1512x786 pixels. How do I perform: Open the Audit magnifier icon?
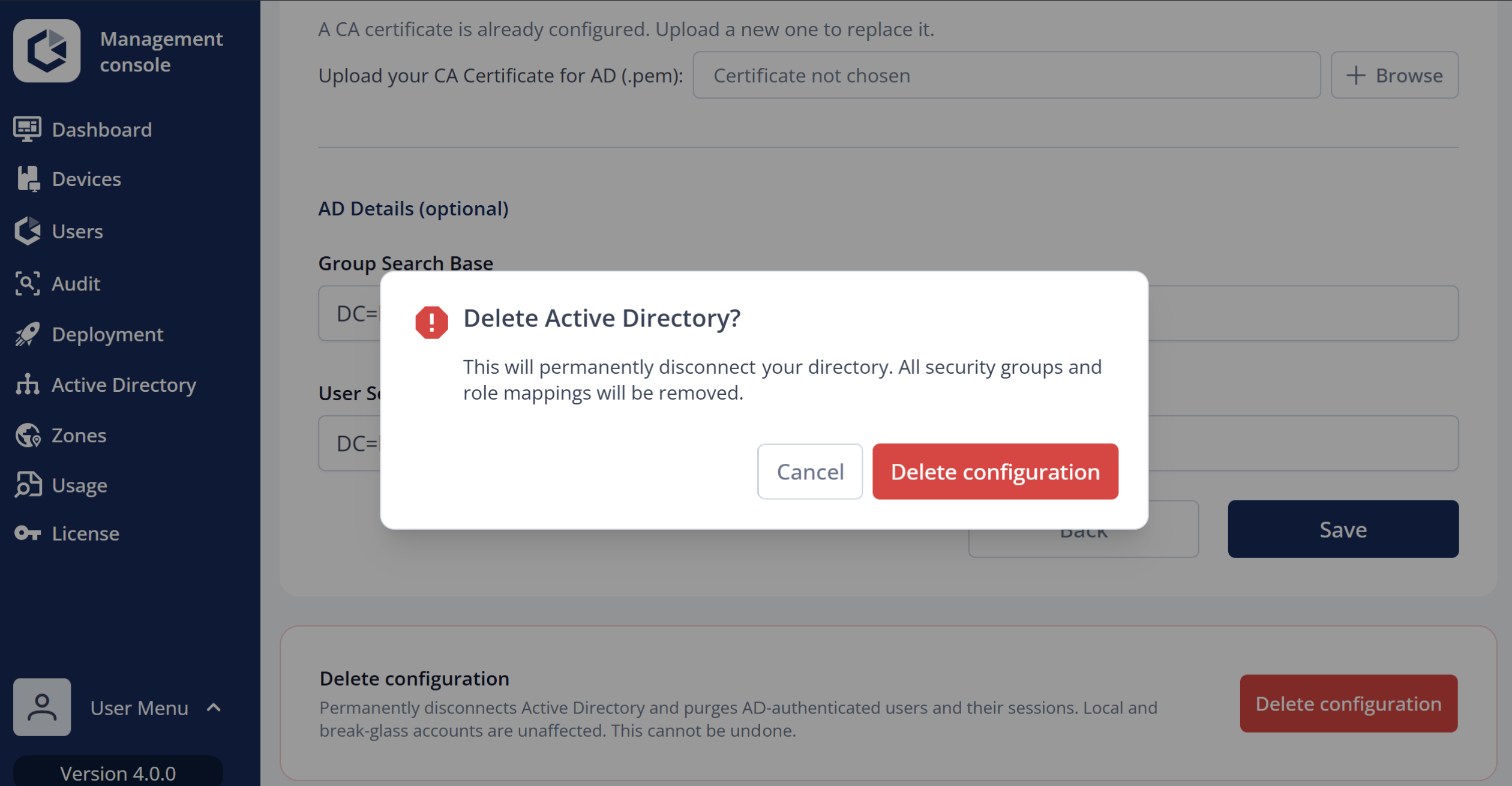point(28,283)
